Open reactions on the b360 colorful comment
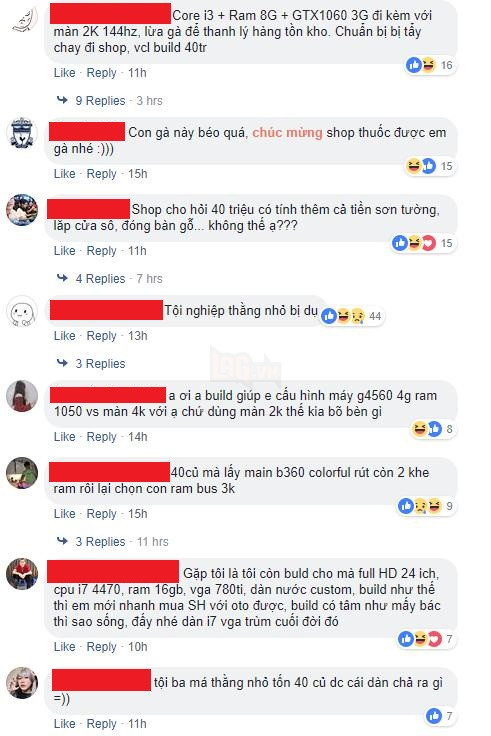 point(426,506)
